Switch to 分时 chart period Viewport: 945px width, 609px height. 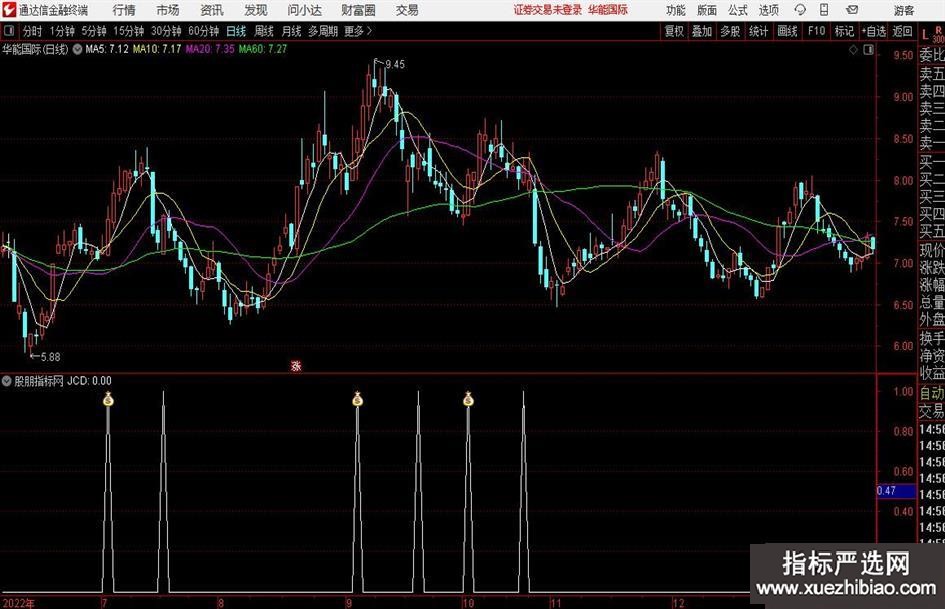coord(32,31)
